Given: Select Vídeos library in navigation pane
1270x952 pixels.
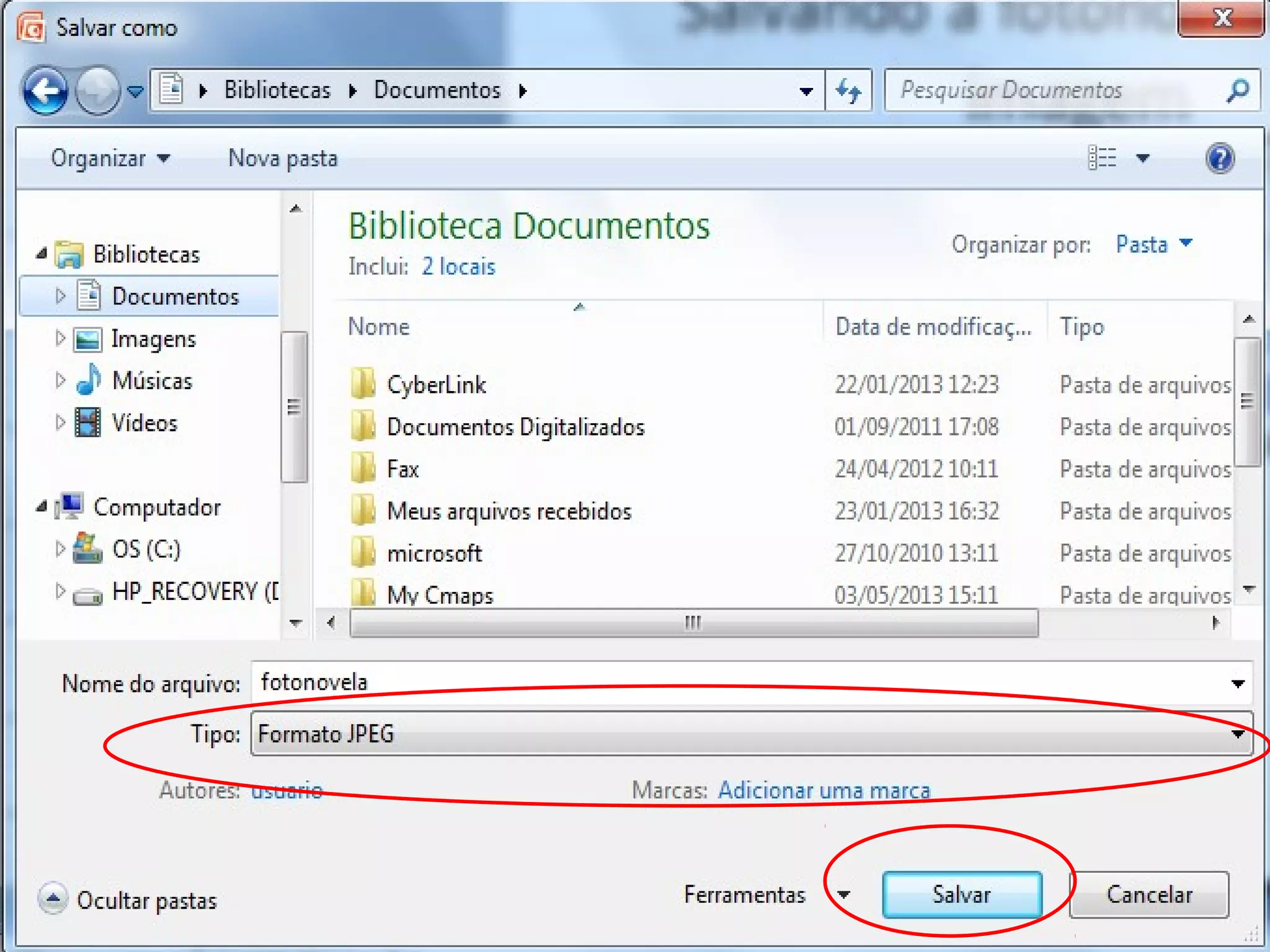Looking at the screenshot, I should (x=144, y=423).
